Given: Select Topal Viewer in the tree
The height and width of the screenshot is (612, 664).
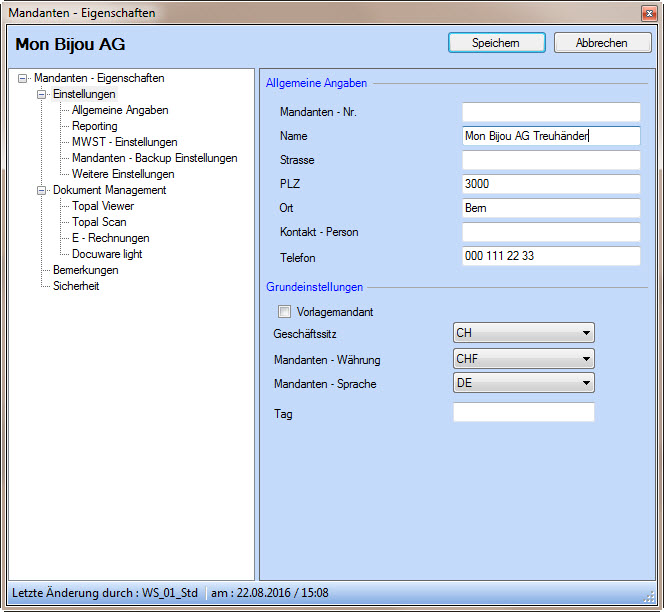Looking at the screenshot, I should (102, 206).
